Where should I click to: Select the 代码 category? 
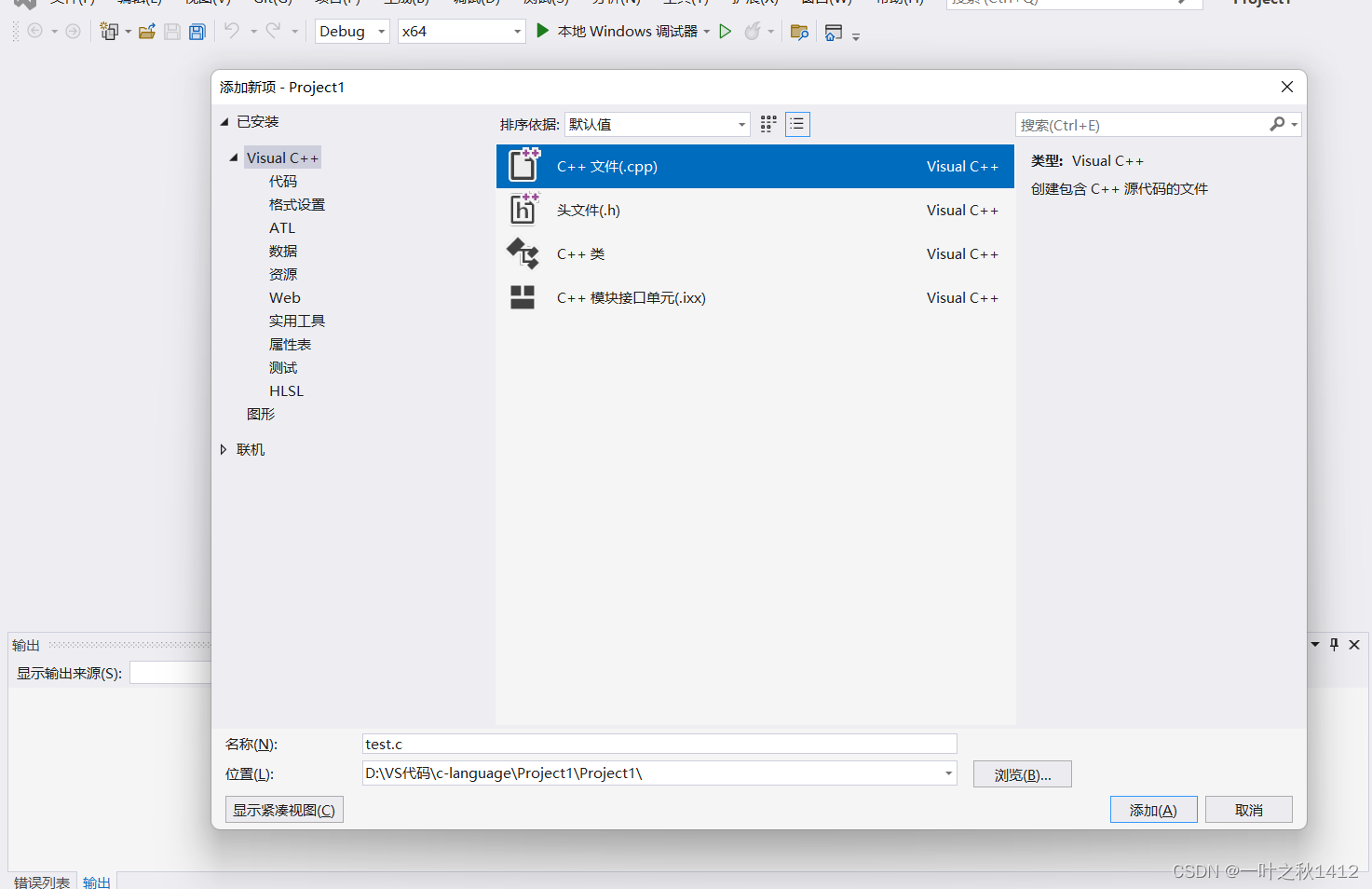point(283,181)
